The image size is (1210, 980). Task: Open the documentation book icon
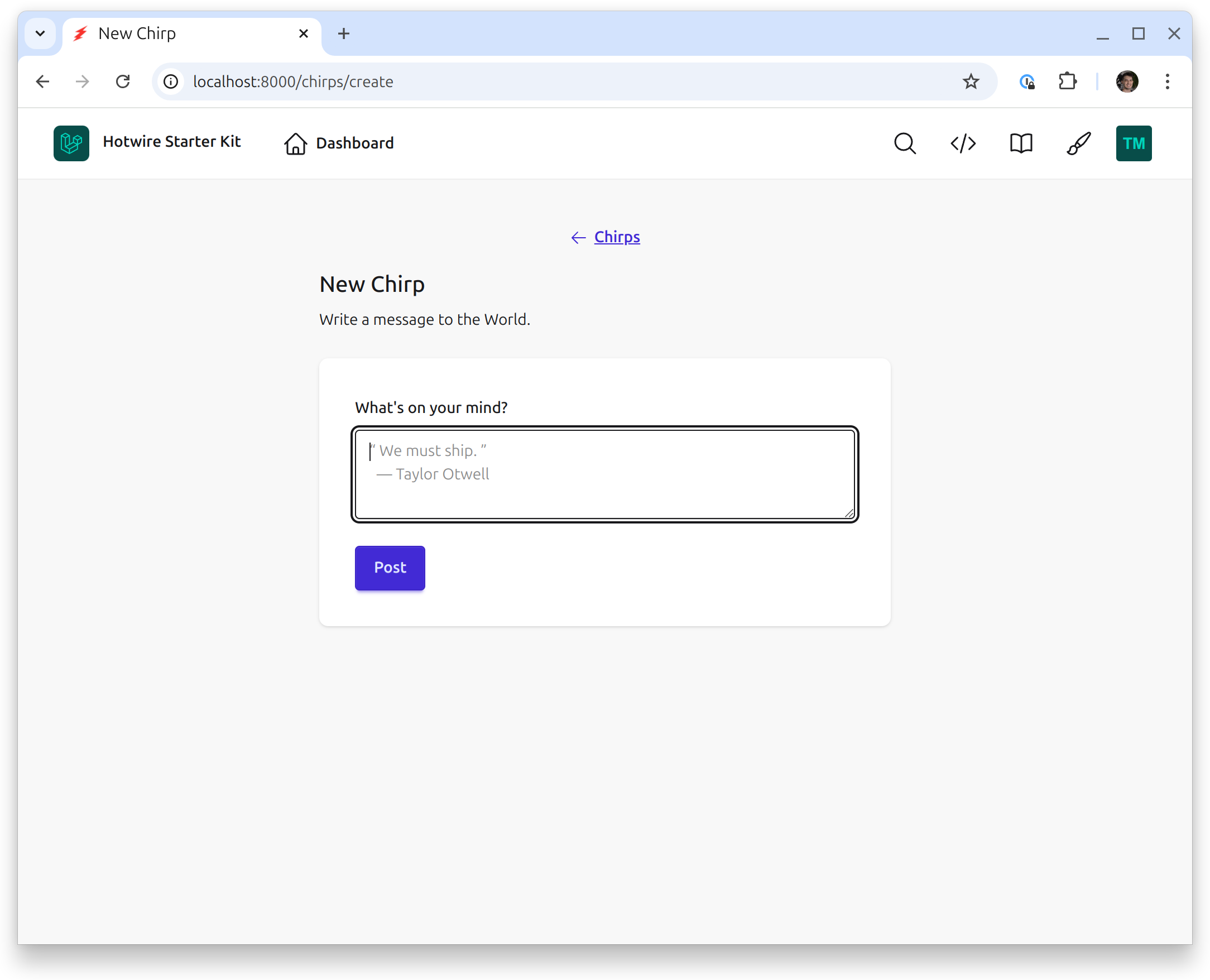[1020, 143]
